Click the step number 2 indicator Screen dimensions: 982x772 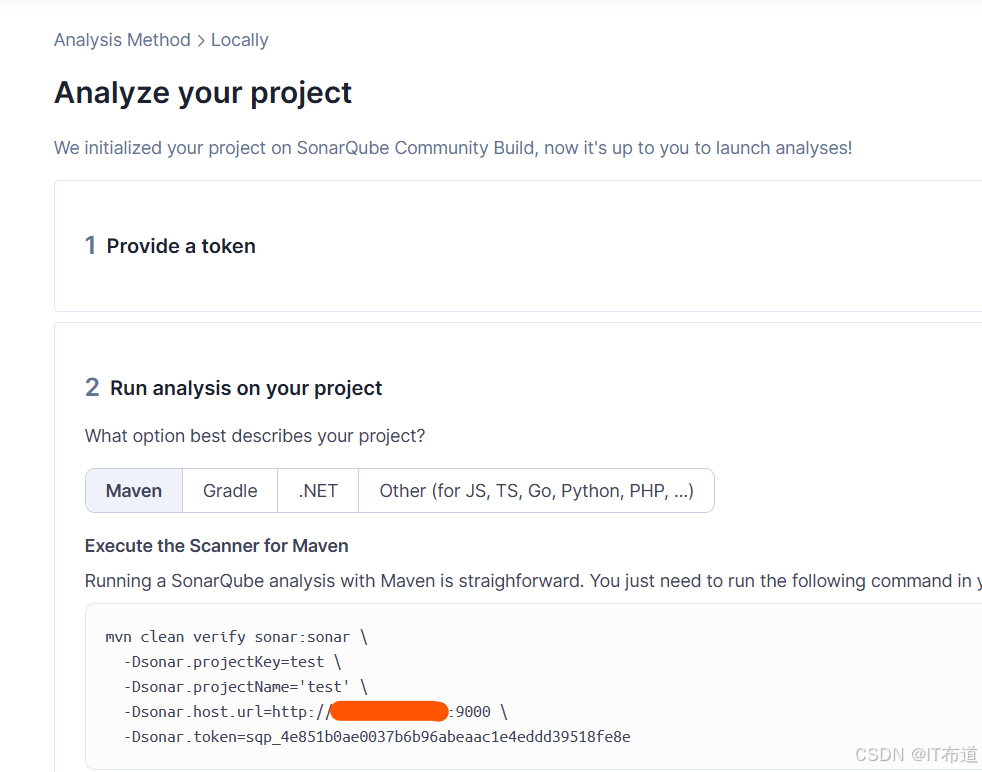click(x=92, y=388)
